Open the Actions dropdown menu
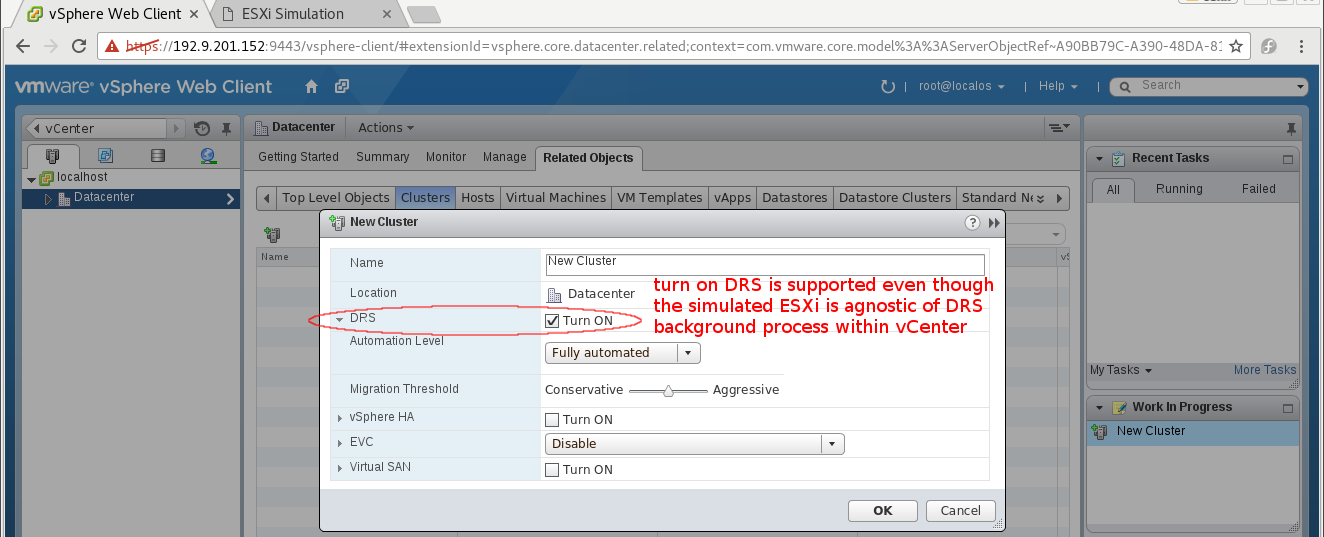This screenshot has height=537, width=1324. pyautogui.click(x=386, y=128)
